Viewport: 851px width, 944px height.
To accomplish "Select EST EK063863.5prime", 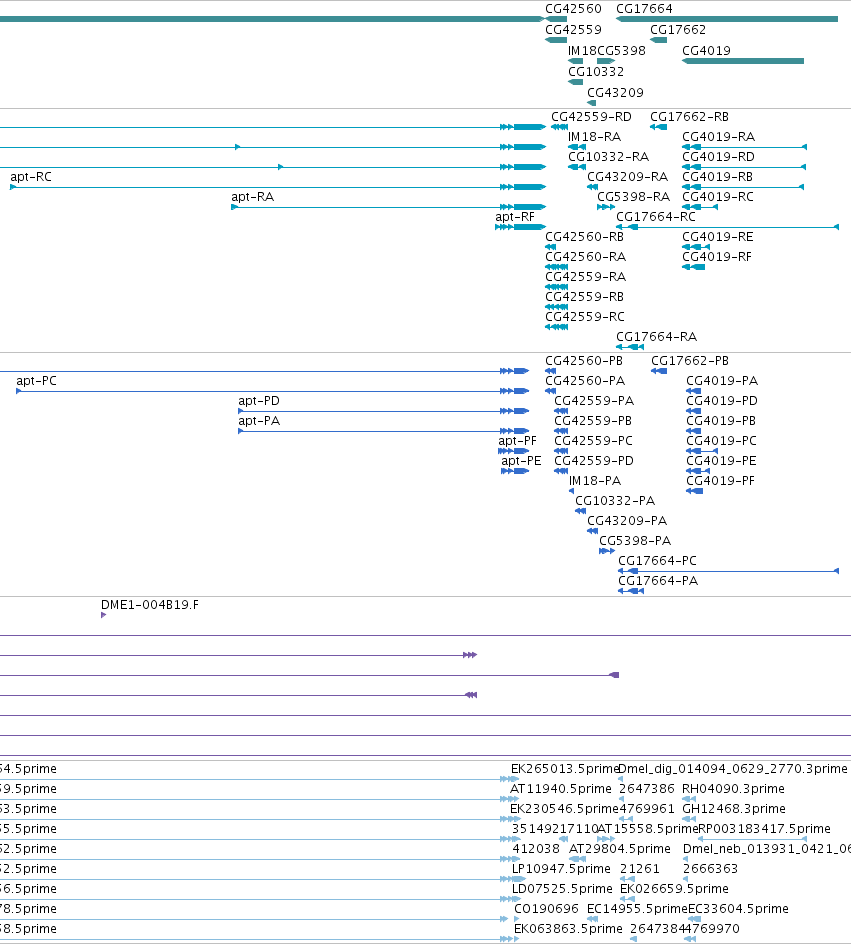I will point(568,928).
